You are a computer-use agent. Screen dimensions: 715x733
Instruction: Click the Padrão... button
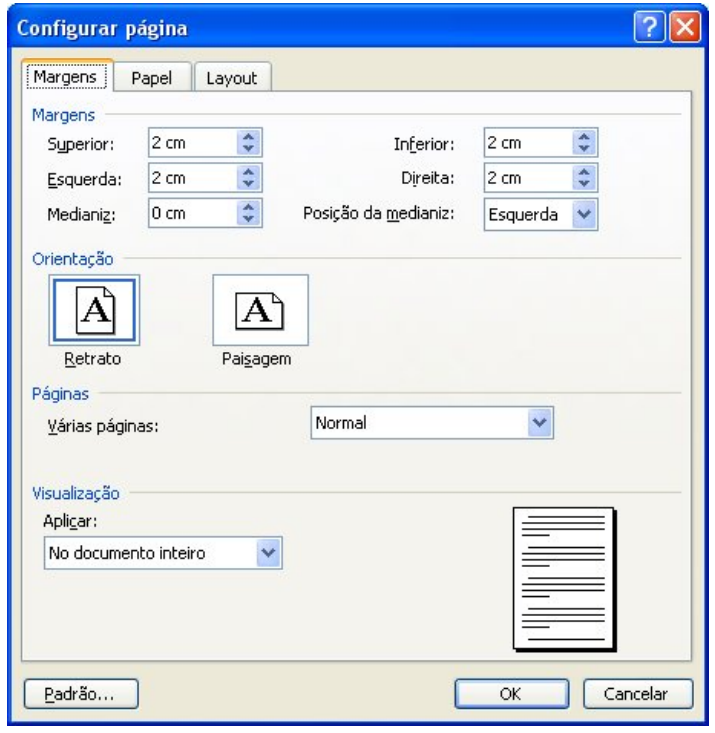click(x=82, y=691)
